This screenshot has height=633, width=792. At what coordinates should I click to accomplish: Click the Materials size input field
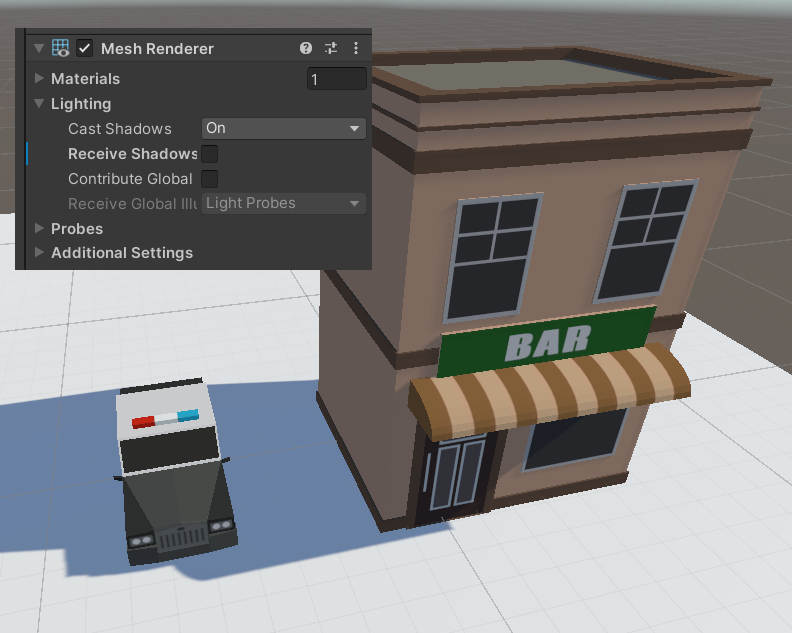coord(336,79)
